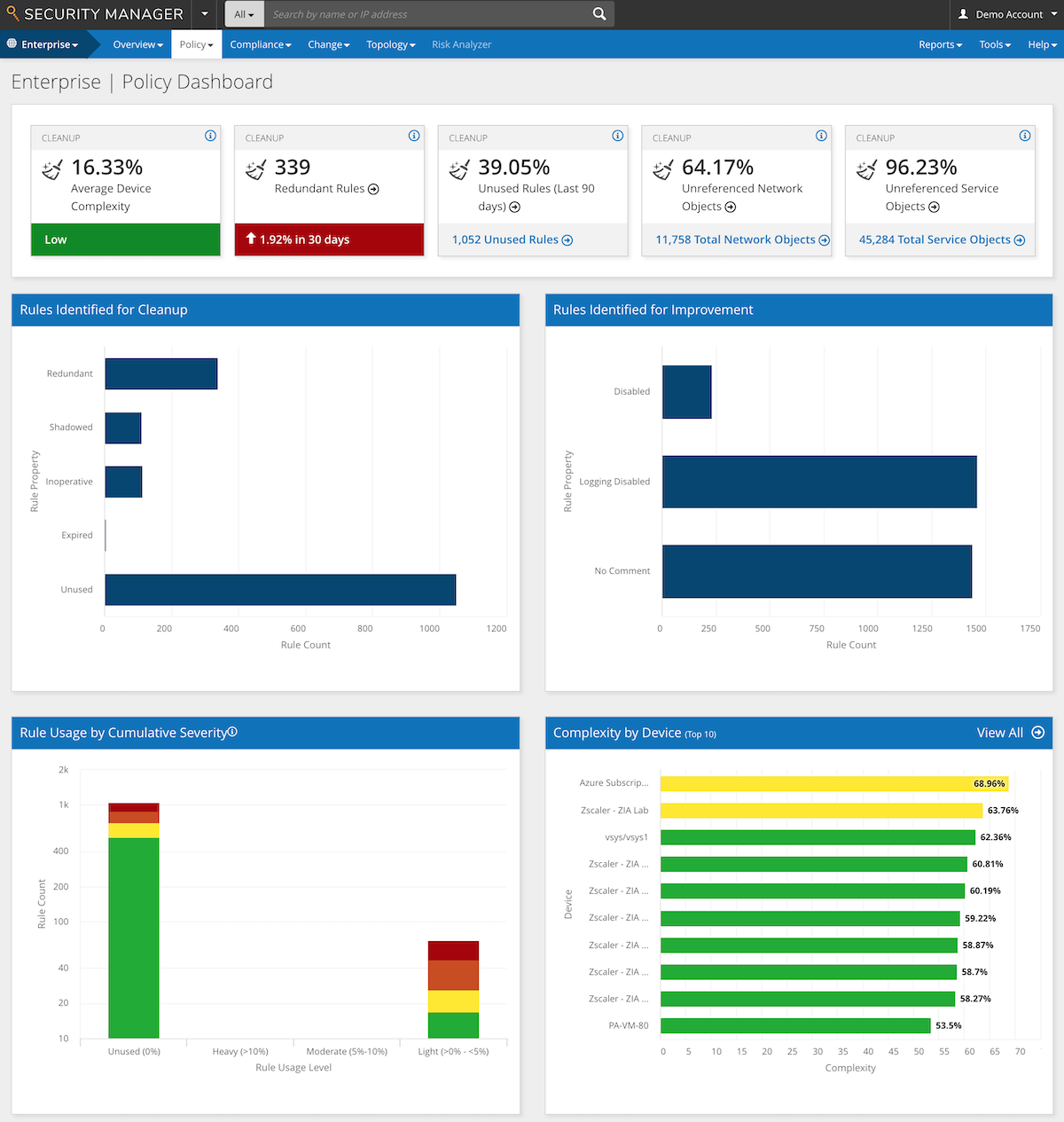
Task: Click the green Low complexity status banner
Action: point(125,239)
